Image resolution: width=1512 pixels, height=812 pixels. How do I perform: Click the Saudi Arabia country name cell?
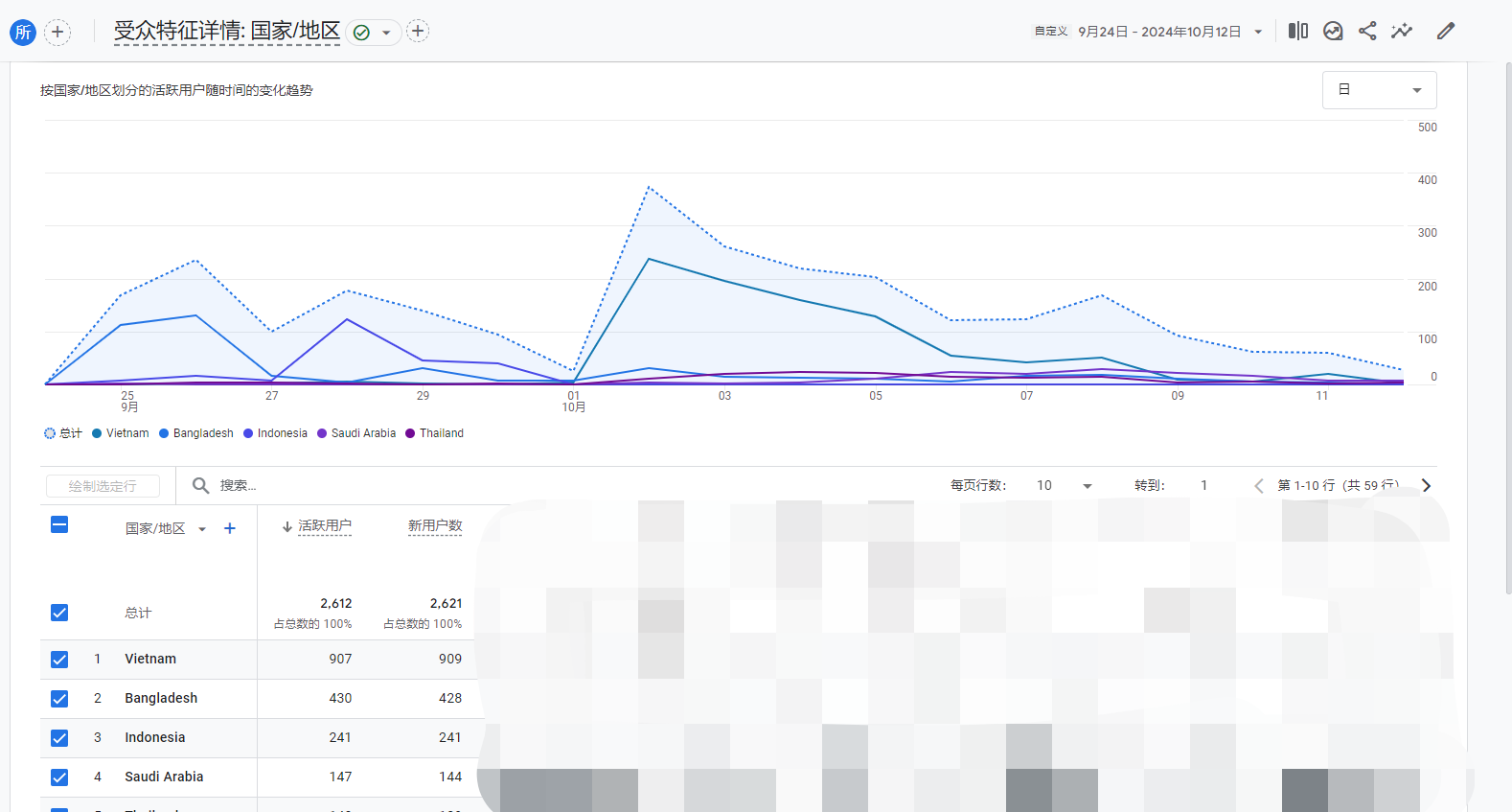[164, 777]
